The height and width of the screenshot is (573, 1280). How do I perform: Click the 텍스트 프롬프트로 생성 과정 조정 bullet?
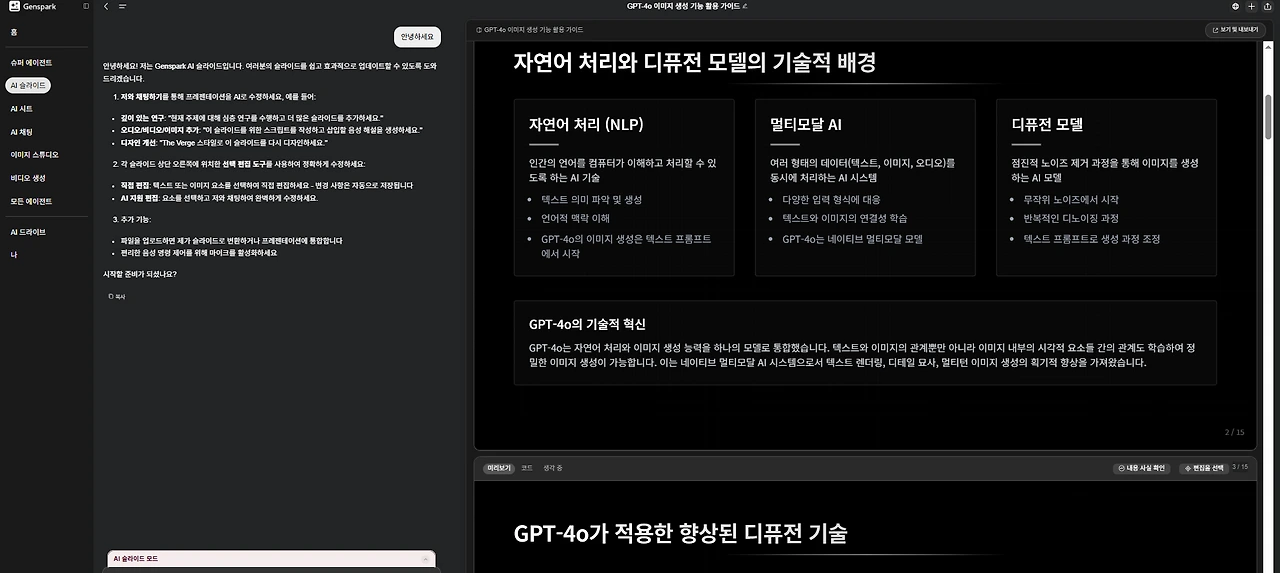click(x=1091, y=239)
